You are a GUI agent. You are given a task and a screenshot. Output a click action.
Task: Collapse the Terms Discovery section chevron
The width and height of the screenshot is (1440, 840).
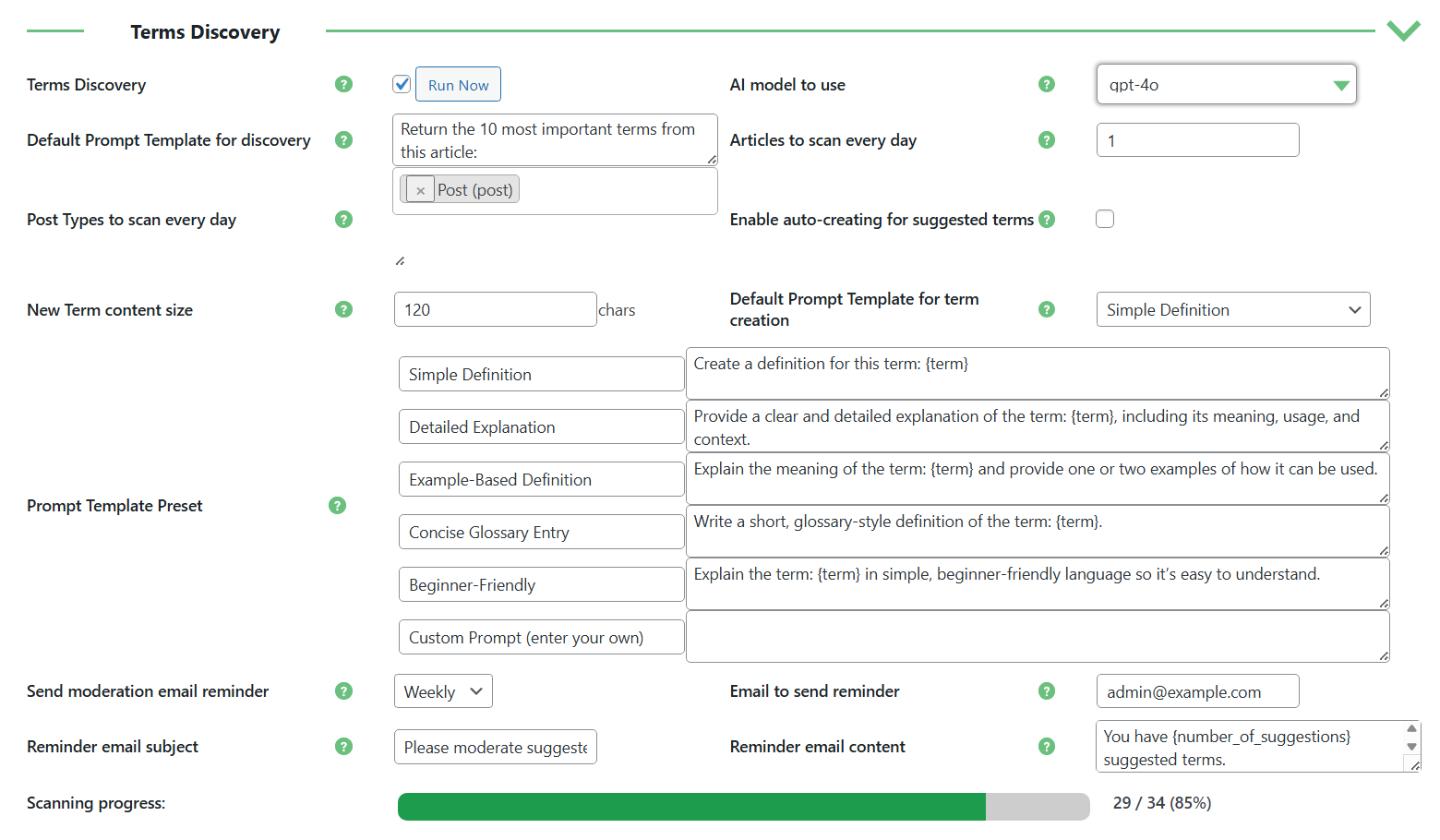[1403, 30]
